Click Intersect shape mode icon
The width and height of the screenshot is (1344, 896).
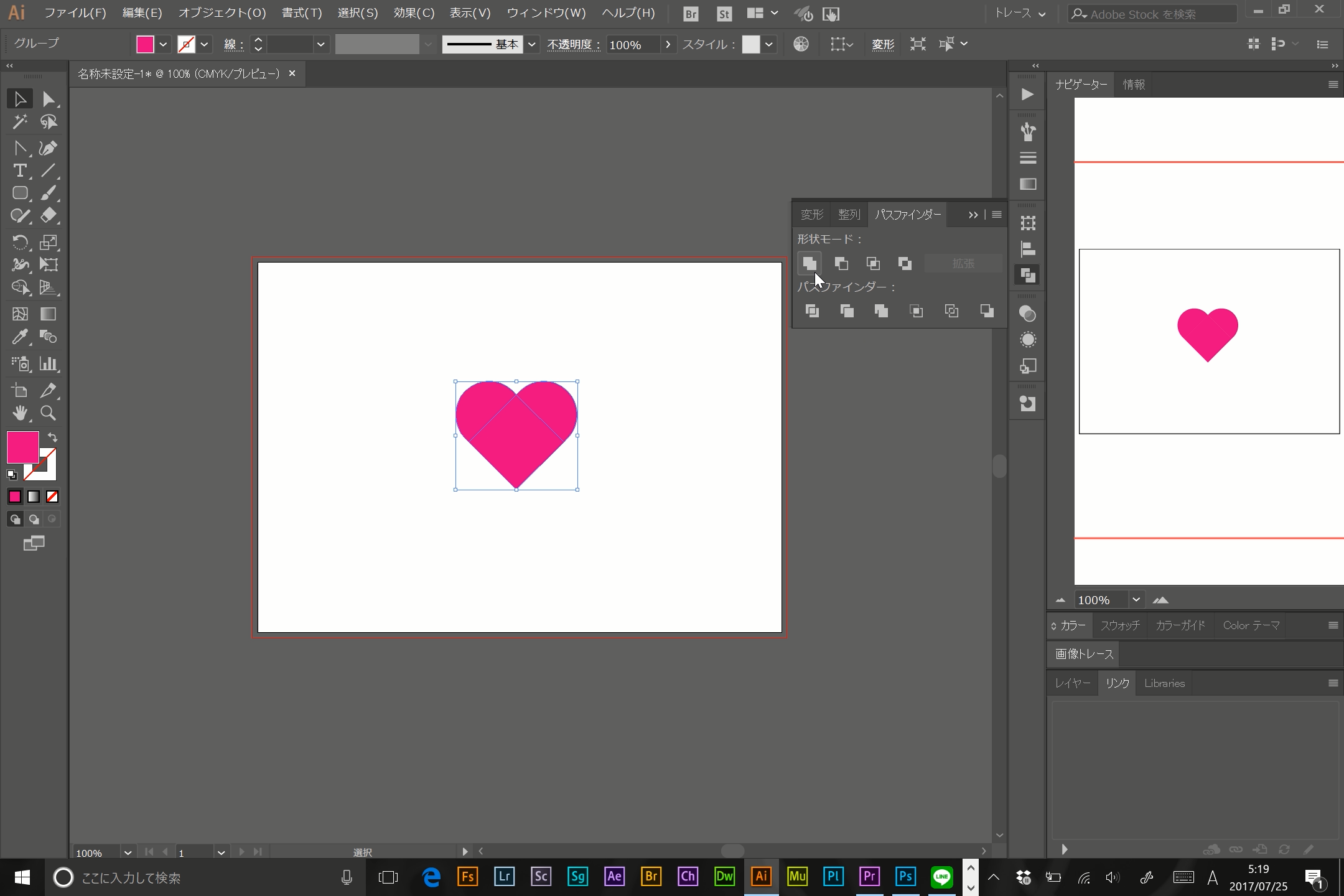click(873, 264)
